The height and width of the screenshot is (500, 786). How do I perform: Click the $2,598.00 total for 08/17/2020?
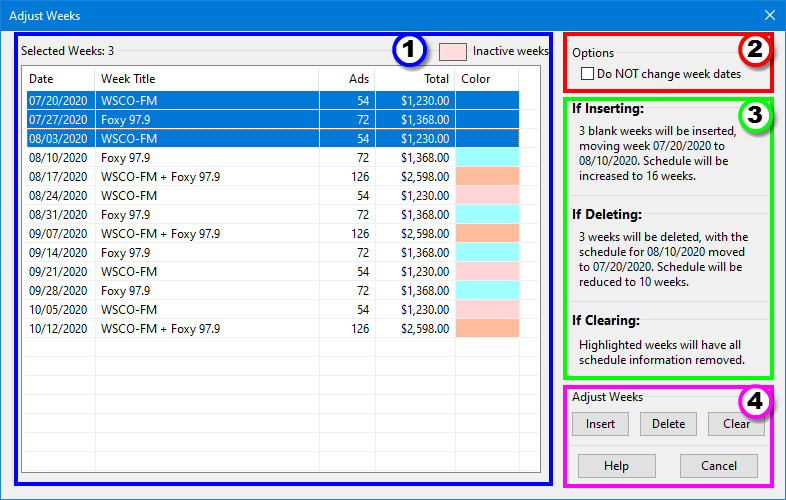(x=425, y=177)
